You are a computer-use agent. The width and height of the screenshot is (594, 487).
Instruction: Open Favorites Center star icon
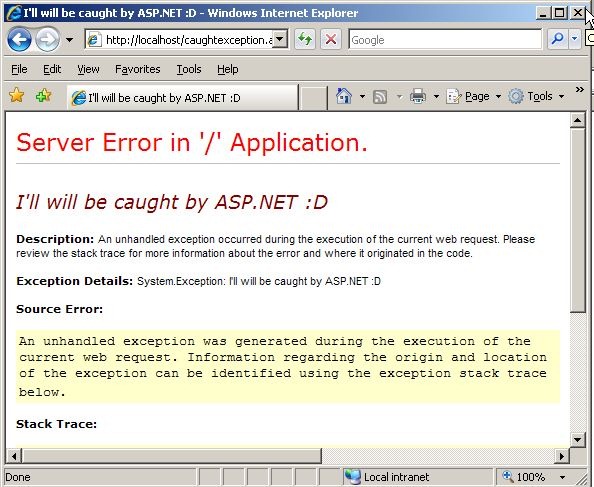(17, 96)
